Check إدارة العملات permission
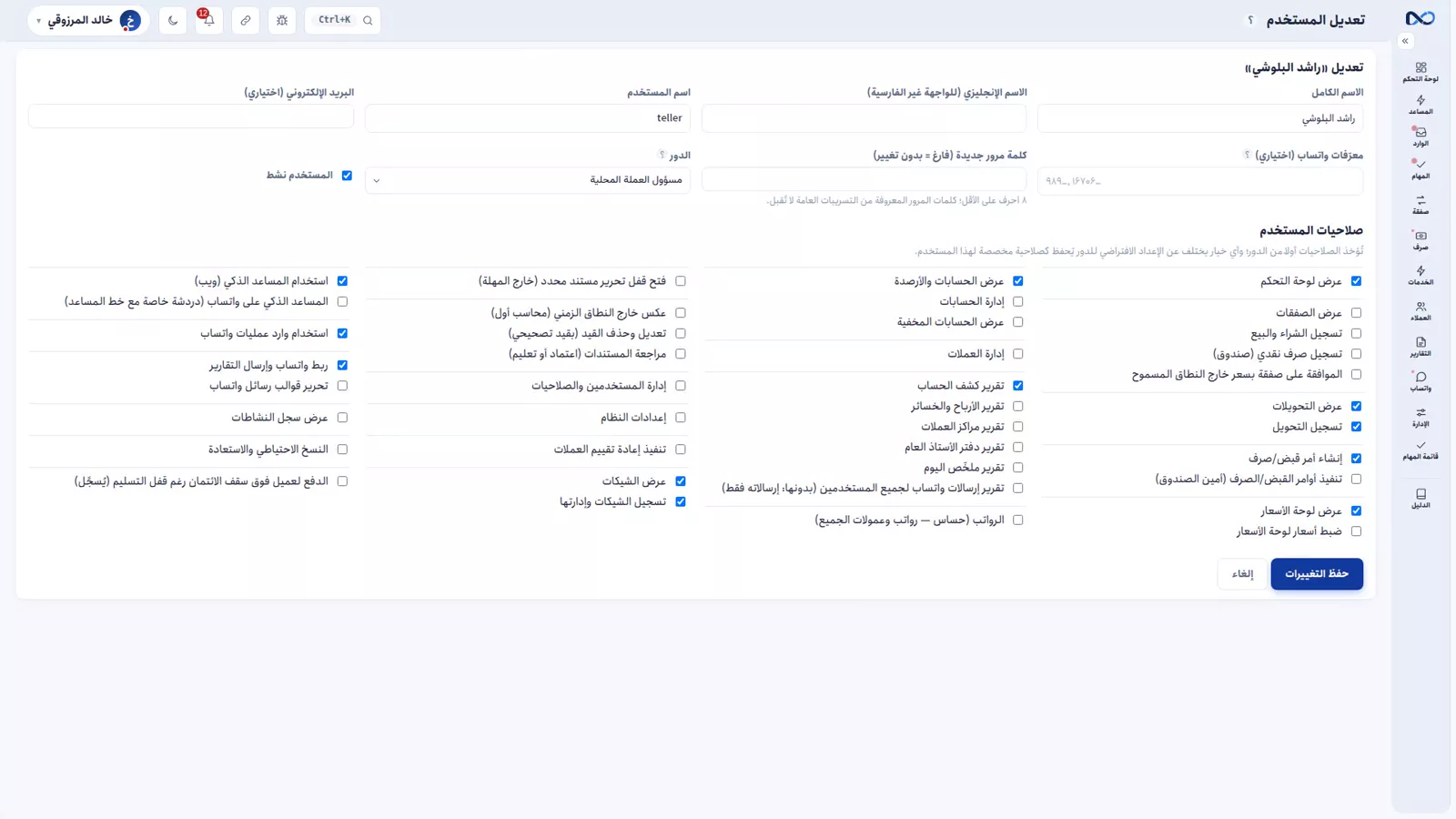 [1017, 354]
